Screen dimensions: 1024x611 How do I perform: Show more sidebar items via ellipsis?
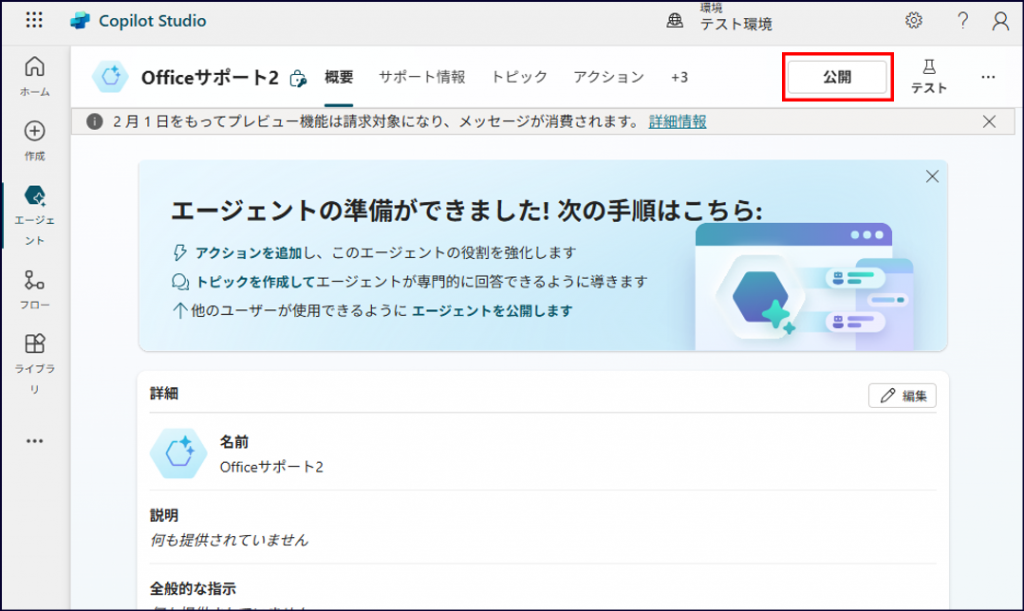tap(35, 441)
